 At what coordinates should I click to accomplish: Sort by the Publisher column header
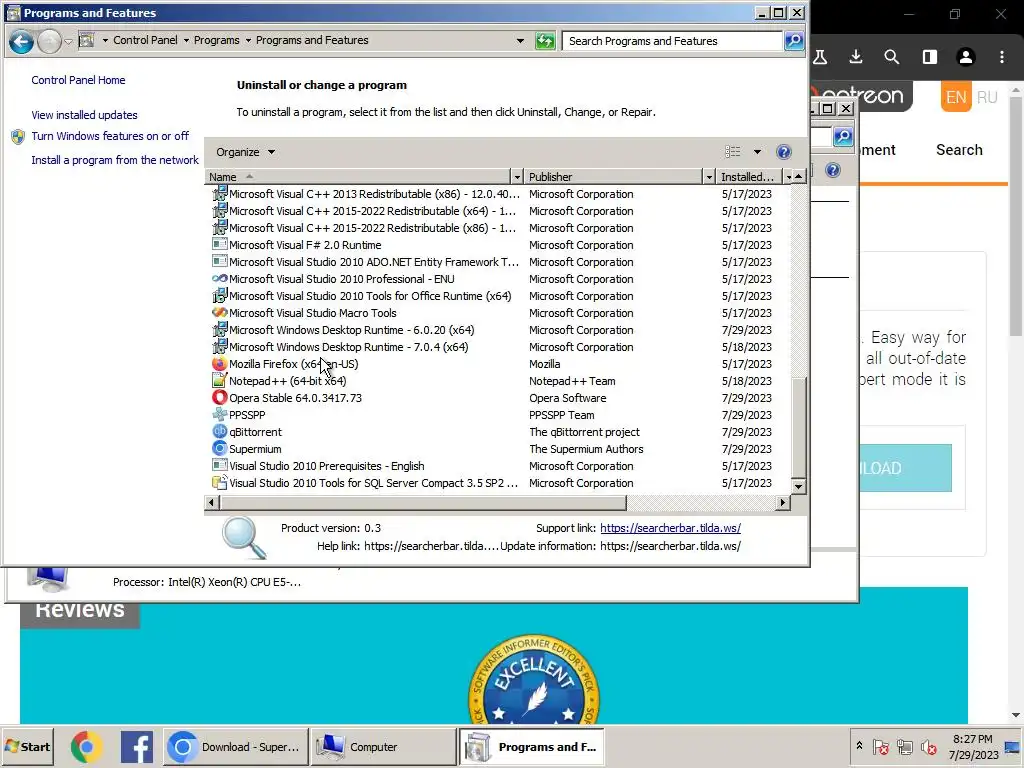(x=614, y=177)
